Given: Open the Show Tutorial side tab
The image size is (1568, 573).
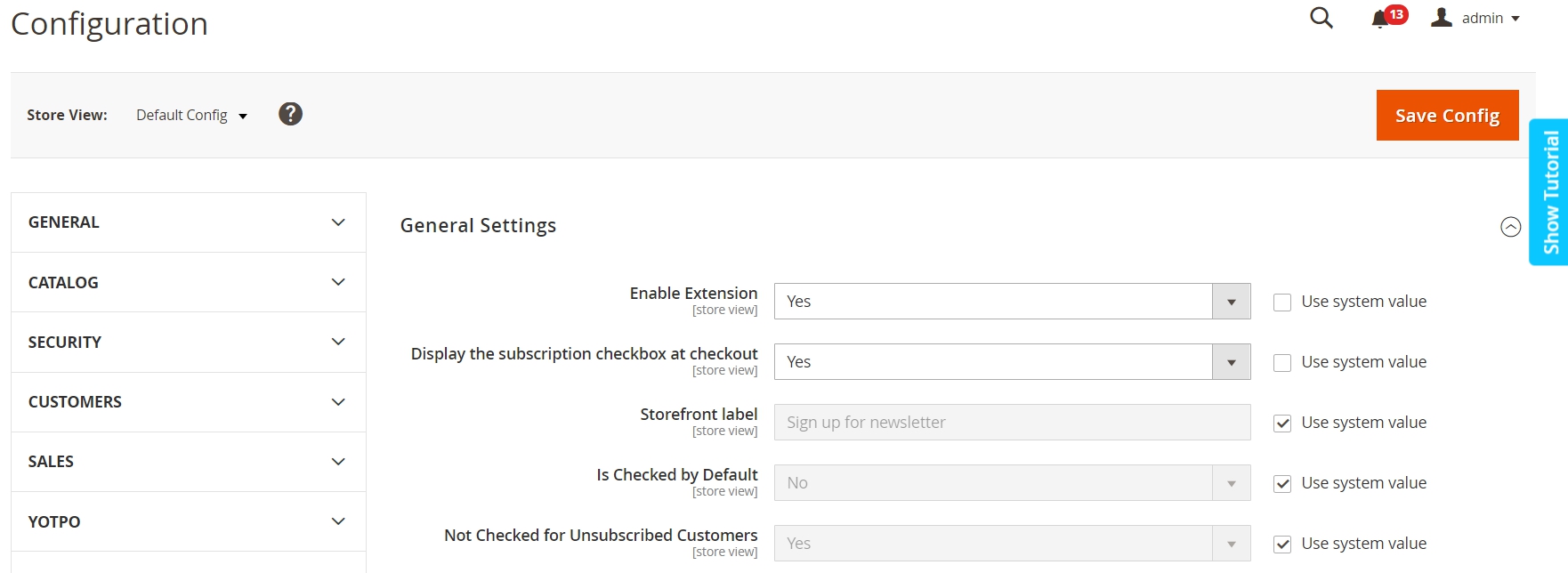Looking at the screenshot, I should coord(1549,192).
